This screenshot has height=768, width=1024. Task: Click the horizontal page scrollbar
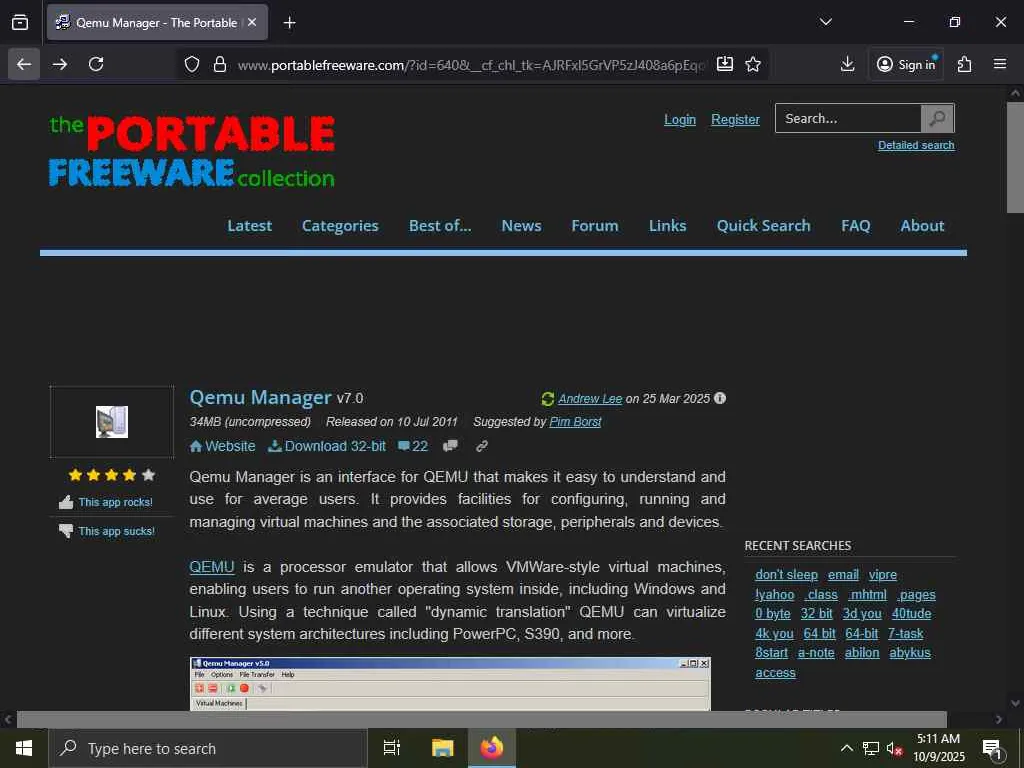point(481,719)
